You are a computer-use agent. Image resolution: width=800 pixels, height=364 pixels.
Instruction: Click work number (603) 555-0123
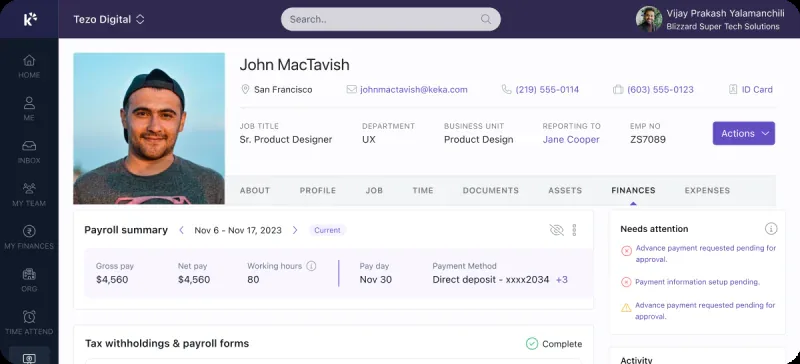(x=660, y=89)
